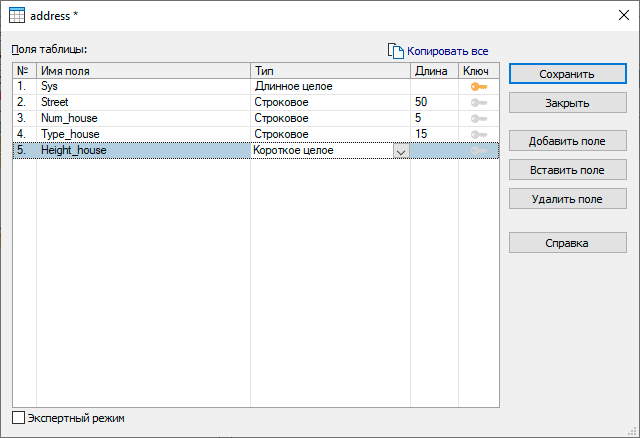Toggle the key icon for the Street field
This screenshot has height=438, width=640.
478,102
